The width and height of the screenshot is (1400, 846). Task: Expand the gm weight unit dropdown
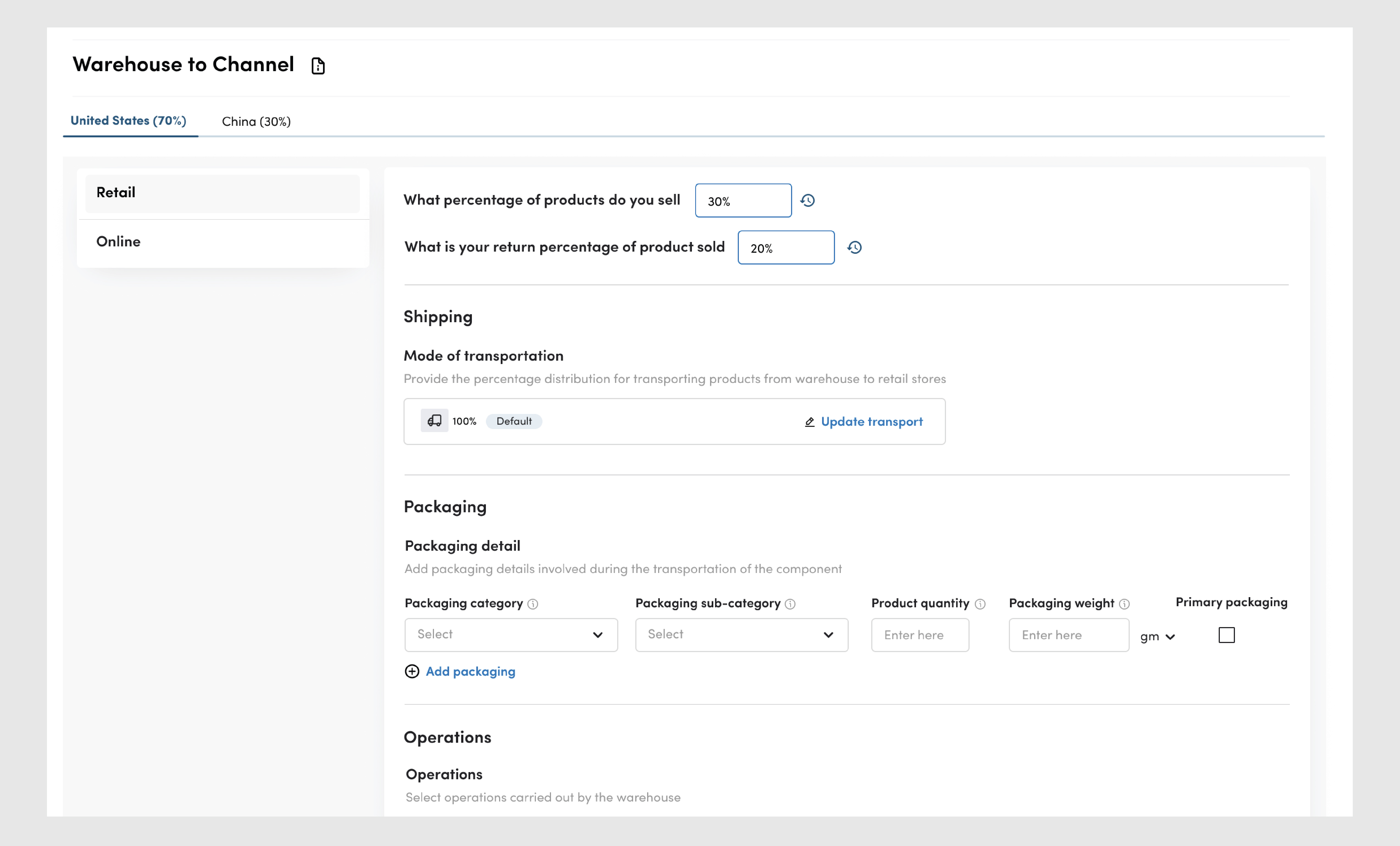point(1157,637)
